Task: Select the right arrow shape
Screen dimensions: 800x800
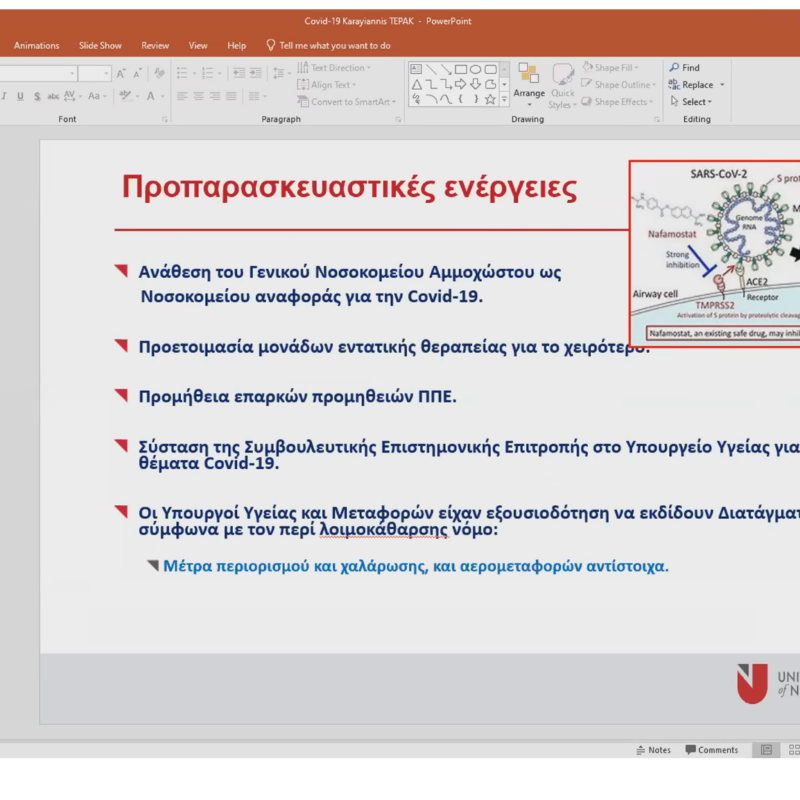Action: tap(461, 85)
